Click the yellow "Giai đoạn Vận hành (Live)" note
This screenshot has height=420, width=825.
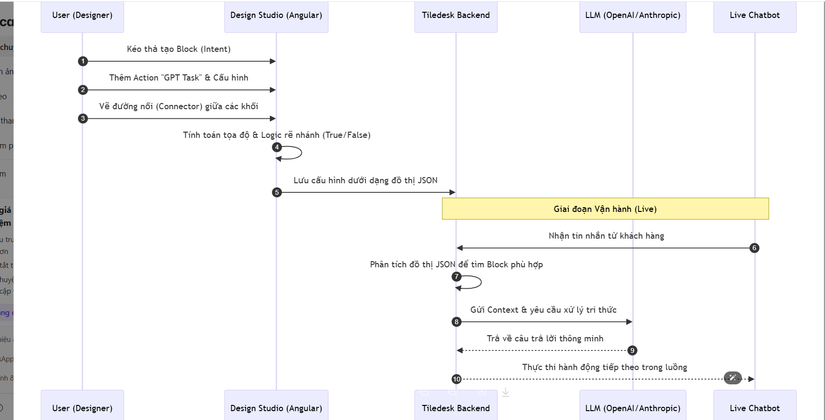coord(605,209)
